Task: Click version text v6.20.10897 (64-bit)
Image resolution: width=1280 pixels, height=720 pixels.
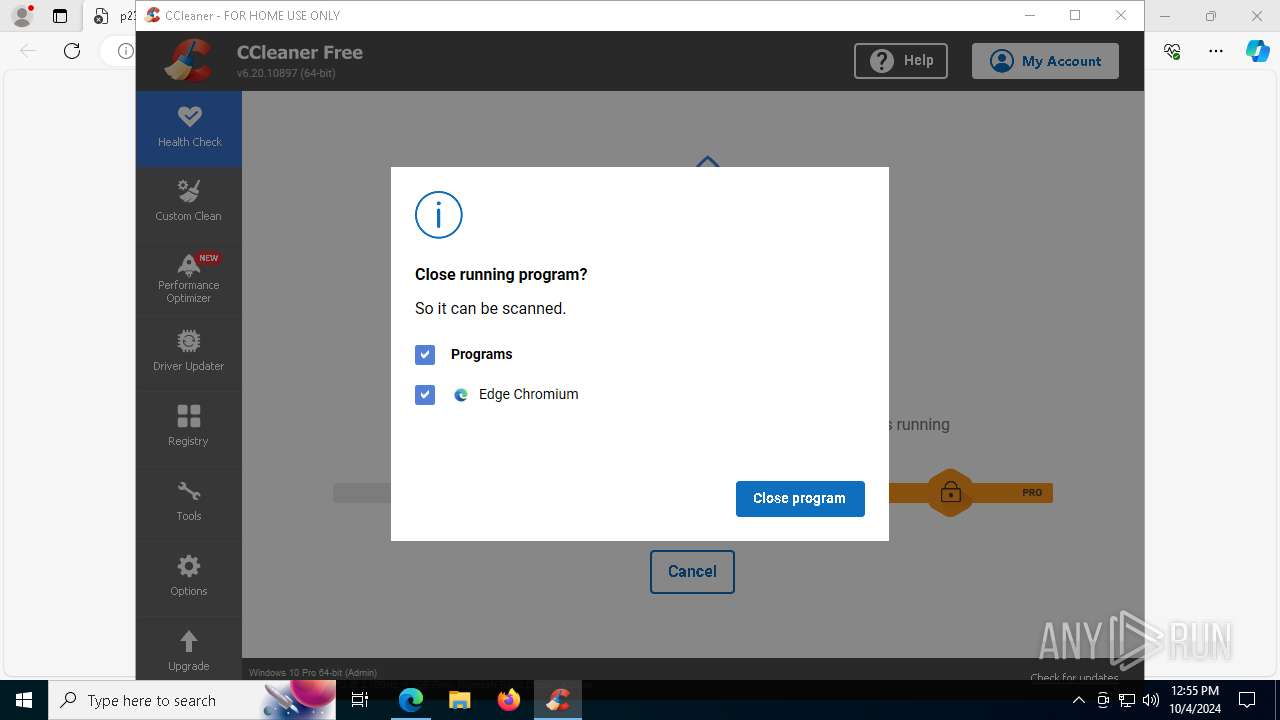Action: pyautogui.click(x=286, y=73)
